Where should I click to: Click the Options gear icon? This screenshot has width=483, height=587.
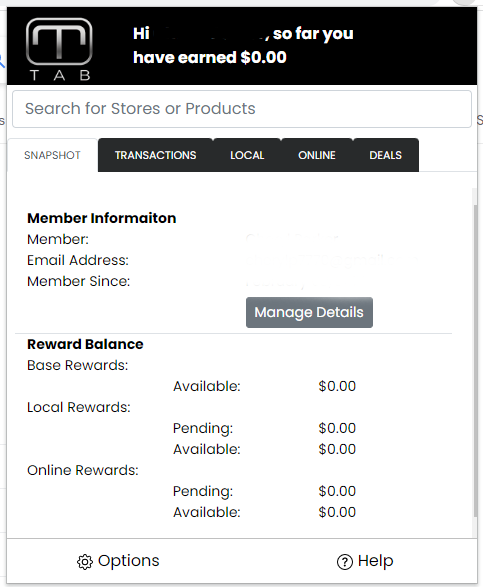point(85,562)
